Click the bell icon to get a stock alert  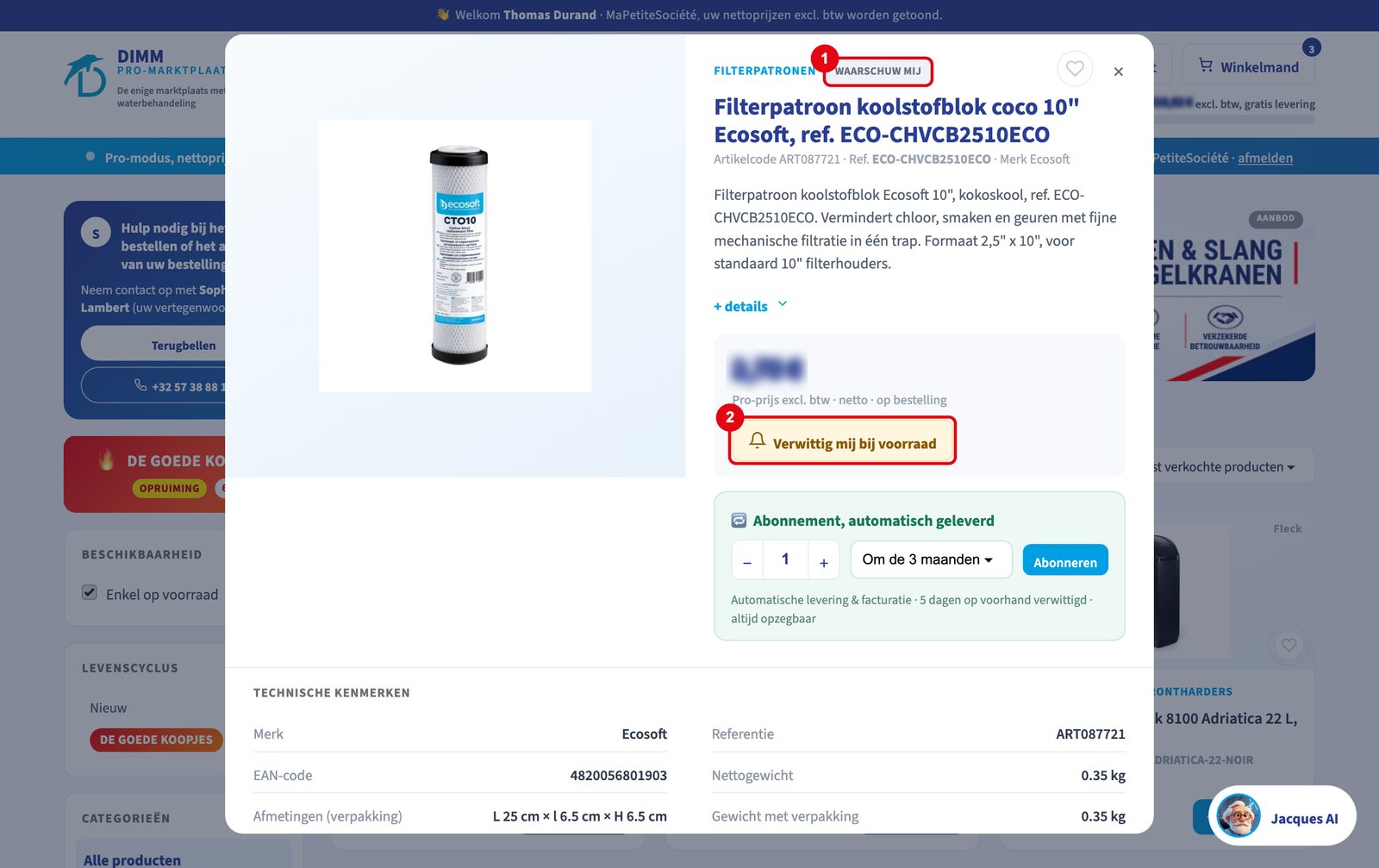(757, 440)
